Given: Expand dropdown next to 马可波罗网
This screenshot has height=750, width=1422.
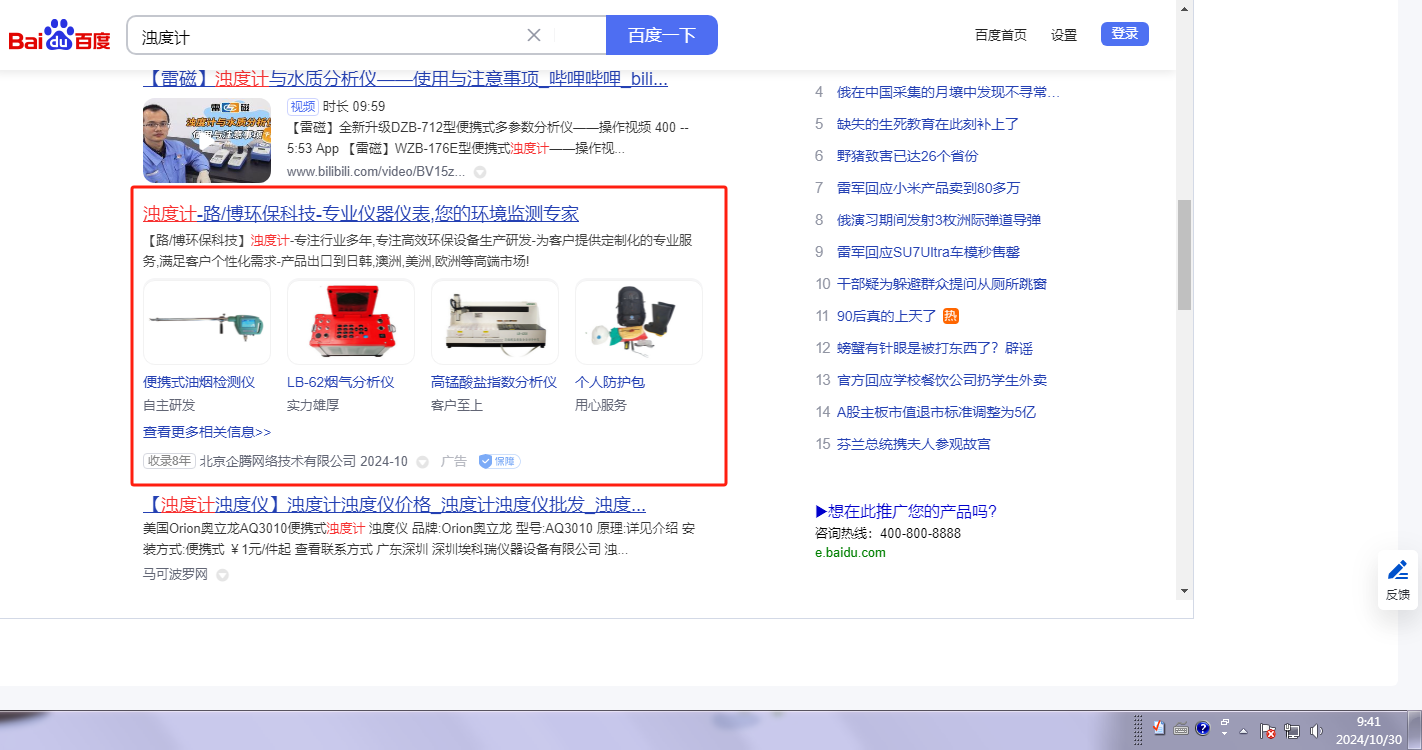Looking at the screenshot, I should tap(222, 575).
